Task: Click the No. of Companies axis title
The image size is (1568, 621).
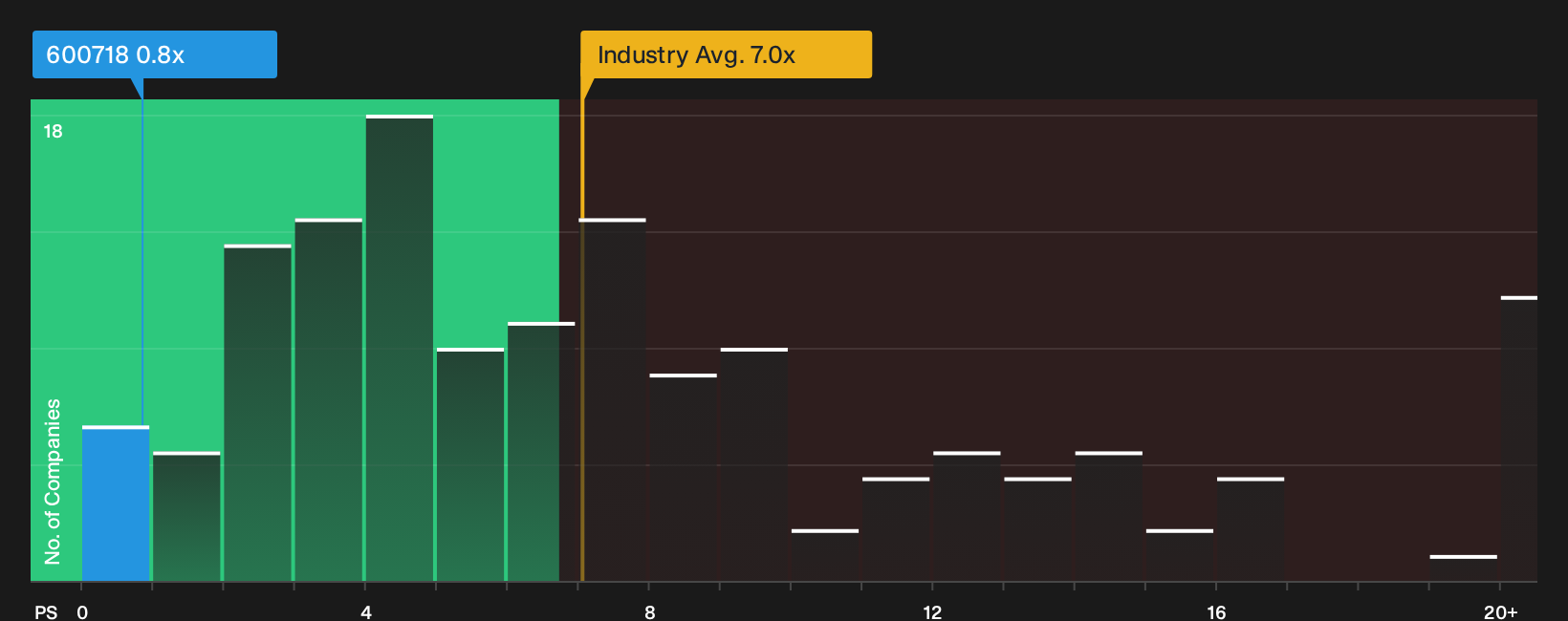Action: click(x=53, y=482)
